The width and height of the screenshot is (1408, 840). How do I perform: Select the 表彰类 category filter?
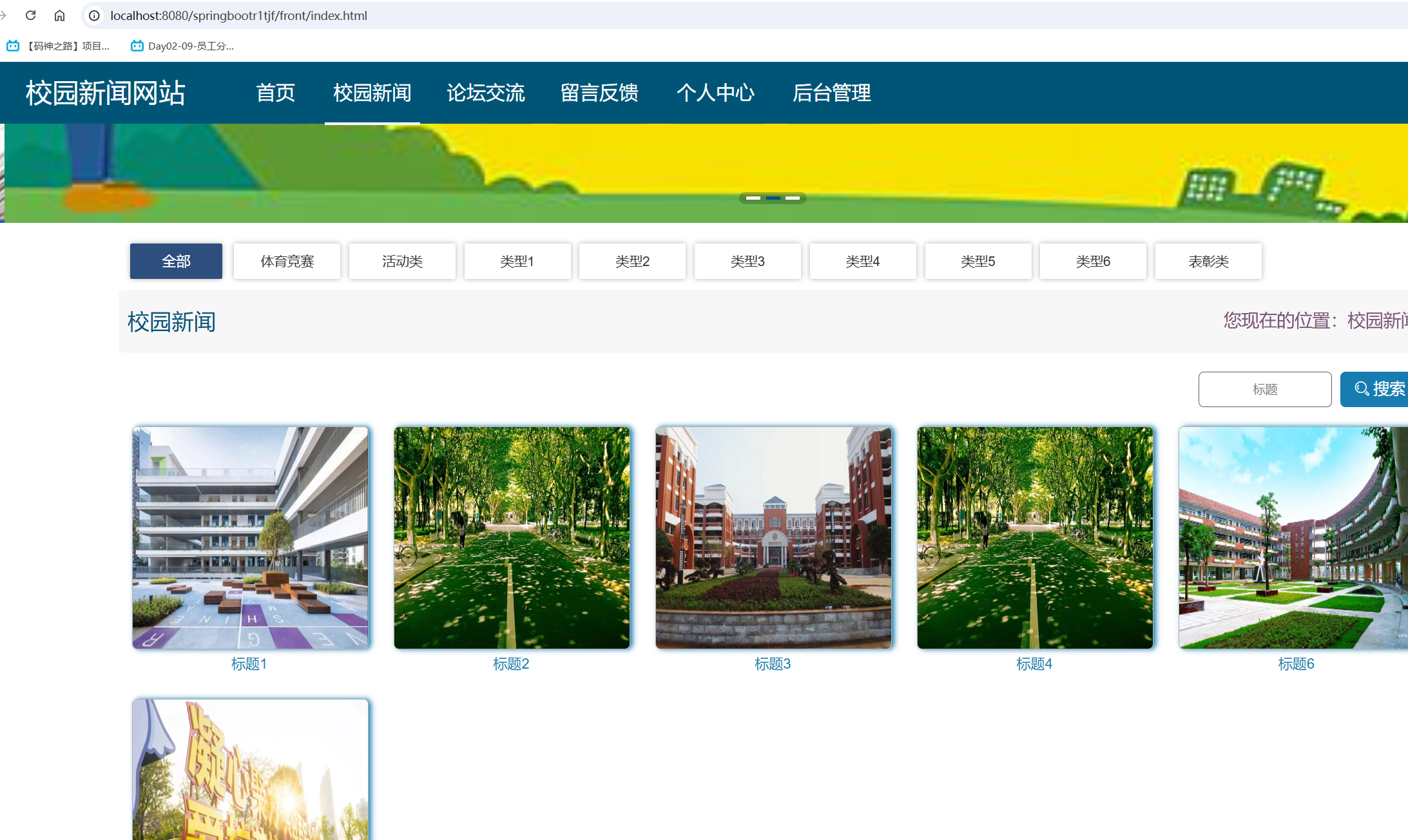pyautogui.click(x=1208, y=261)
